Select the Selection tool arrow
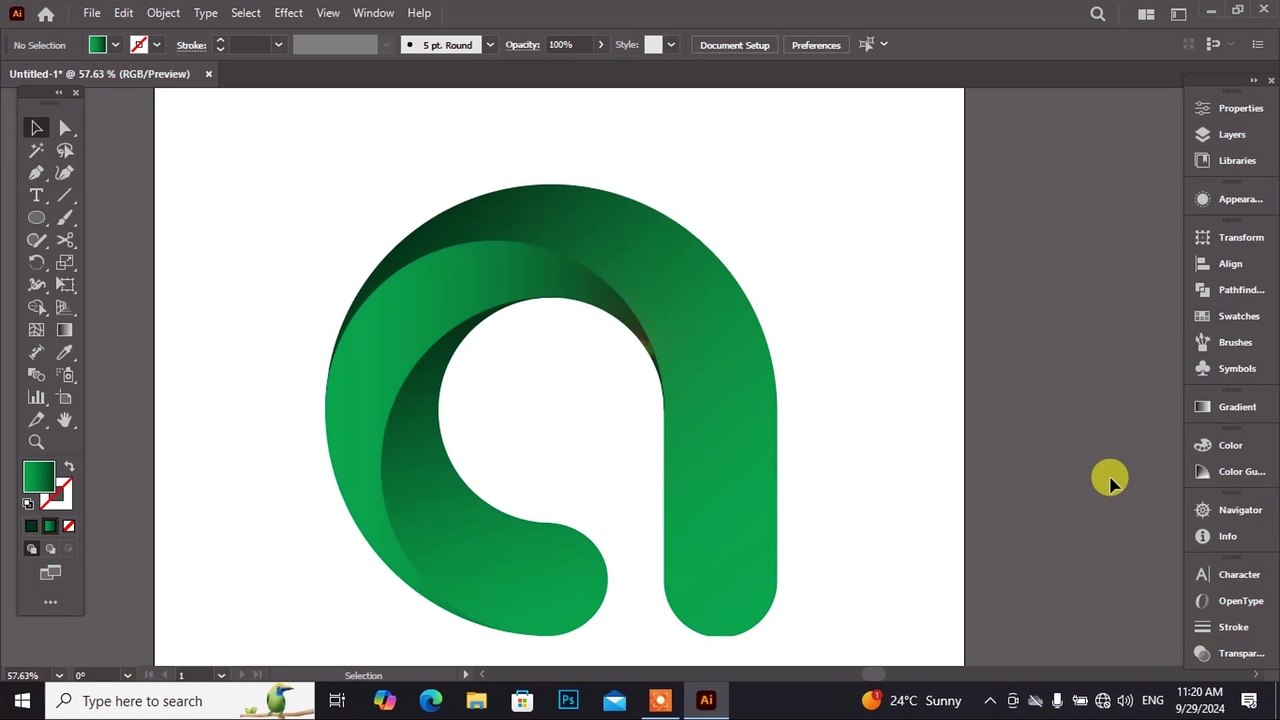This screenshot has width=1280, height=720. (x=36, y=128)
